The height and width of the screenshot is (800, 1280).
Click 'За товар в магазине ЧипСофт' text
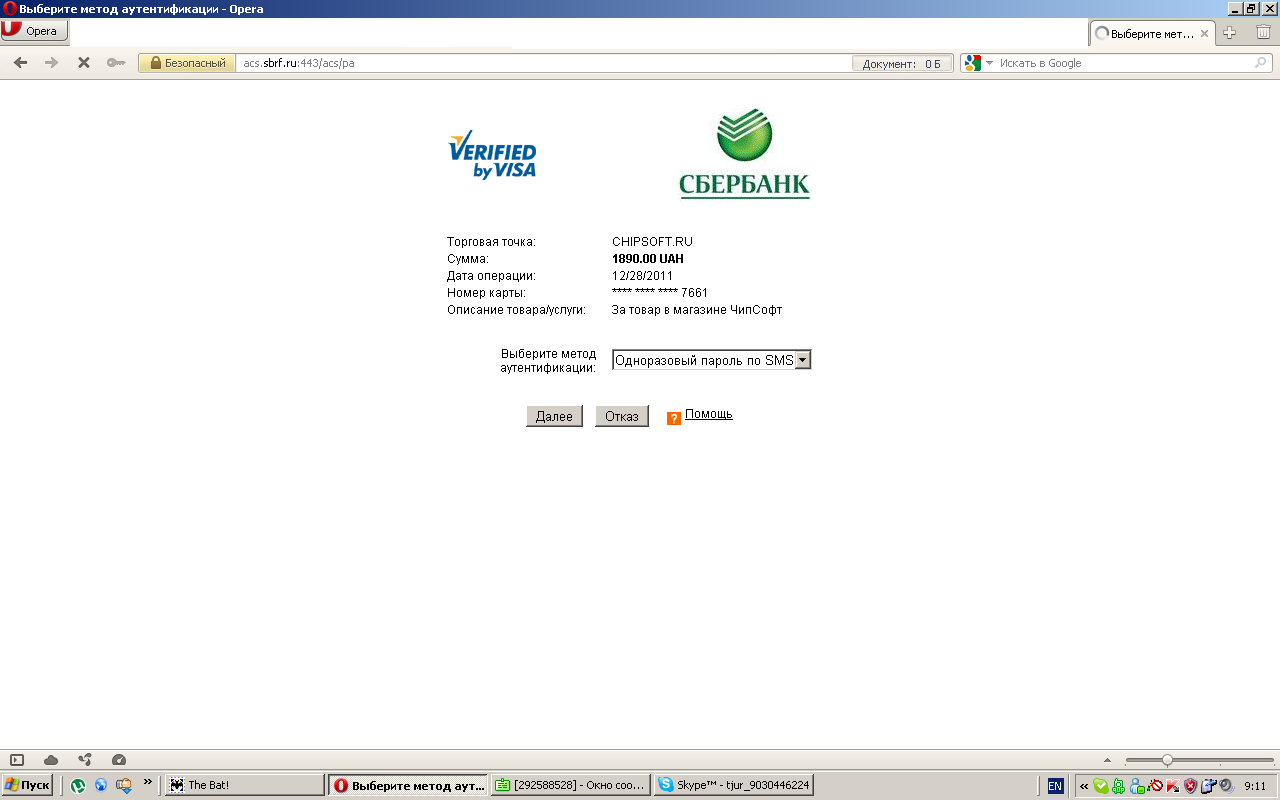coord(697,310)
